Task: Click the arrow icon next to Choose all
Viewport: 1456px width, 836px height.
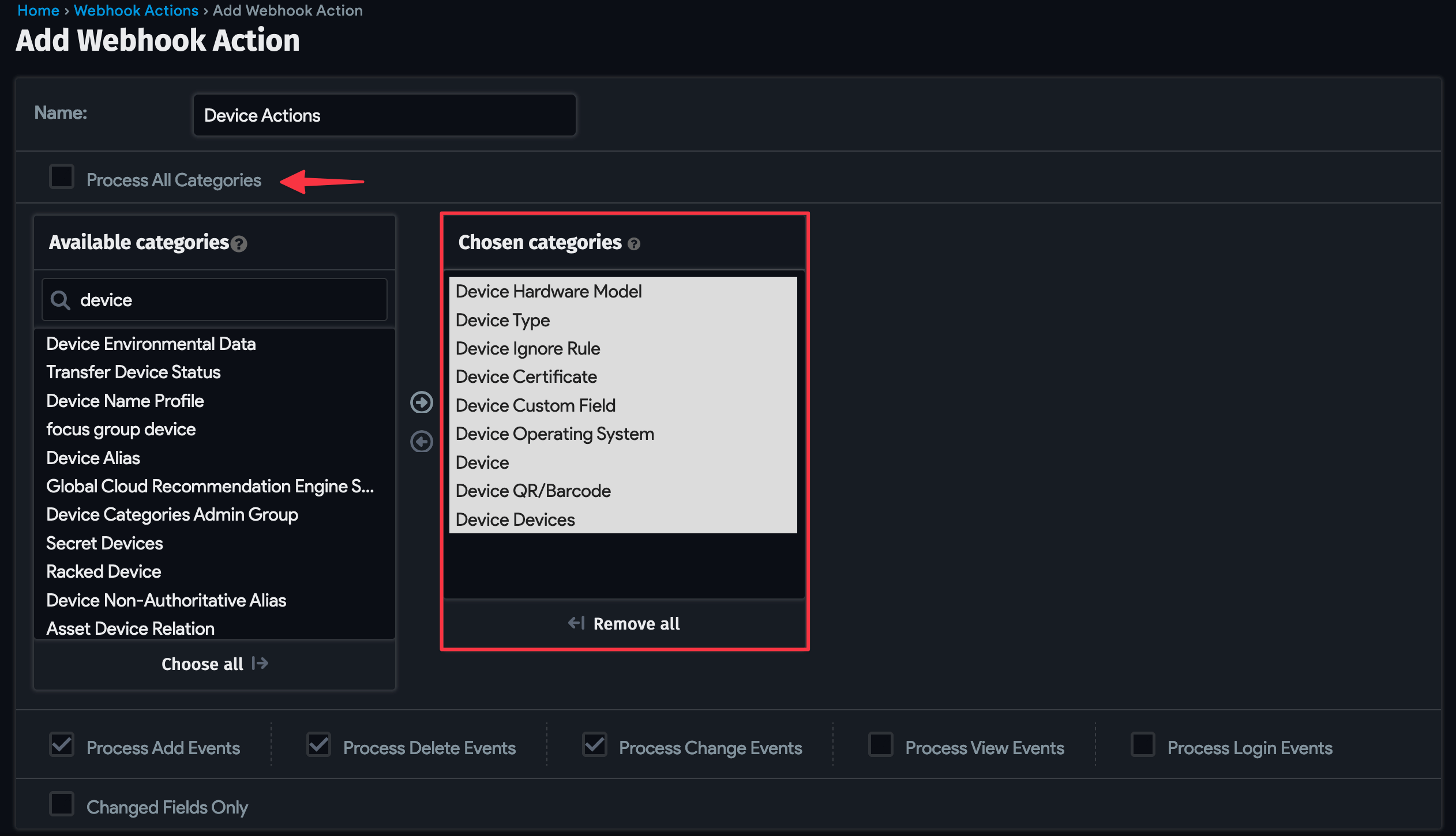Action: click(258, 664)
